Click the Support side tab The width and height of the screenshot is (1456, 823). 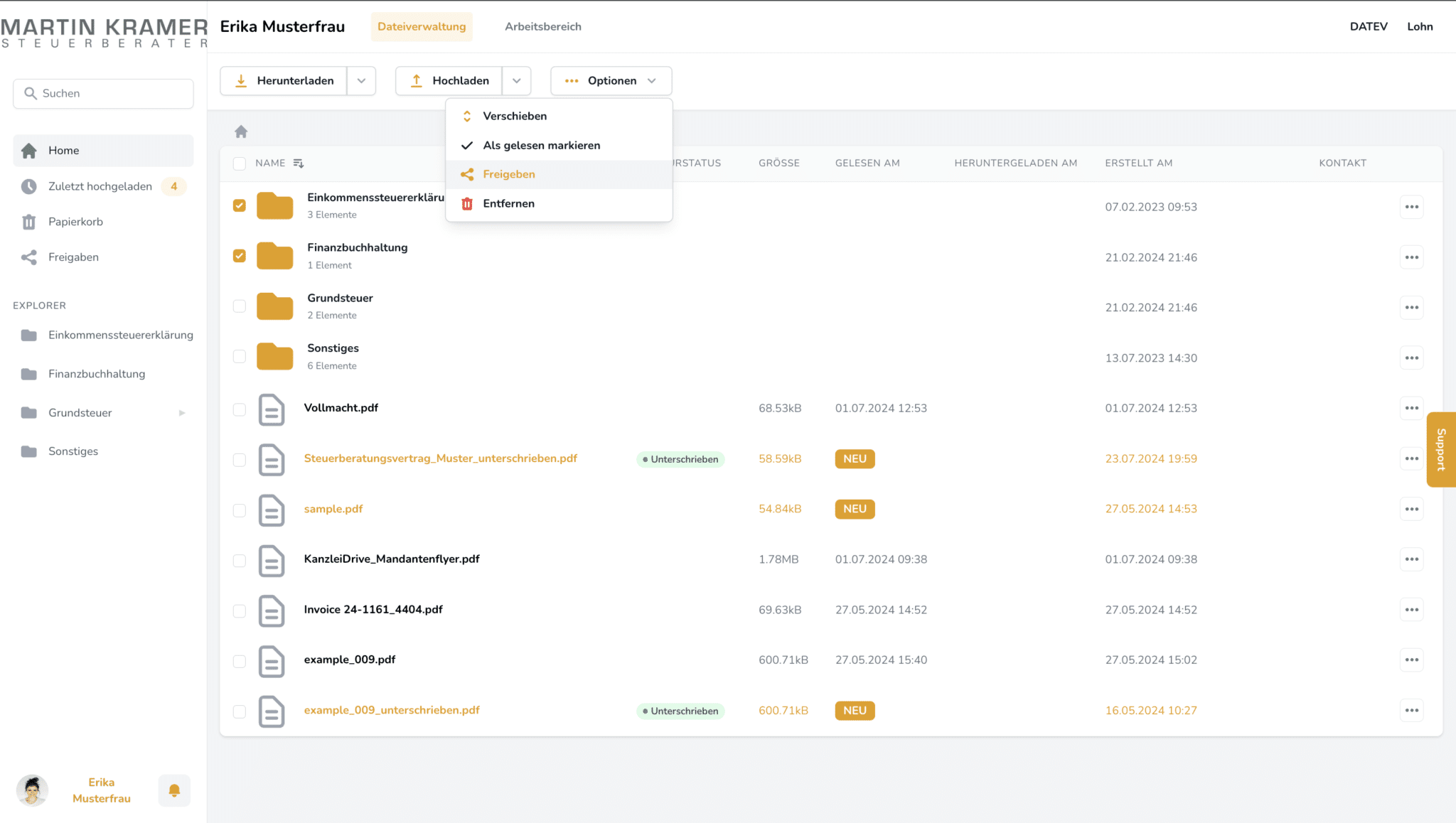[x=1441, y=449]
